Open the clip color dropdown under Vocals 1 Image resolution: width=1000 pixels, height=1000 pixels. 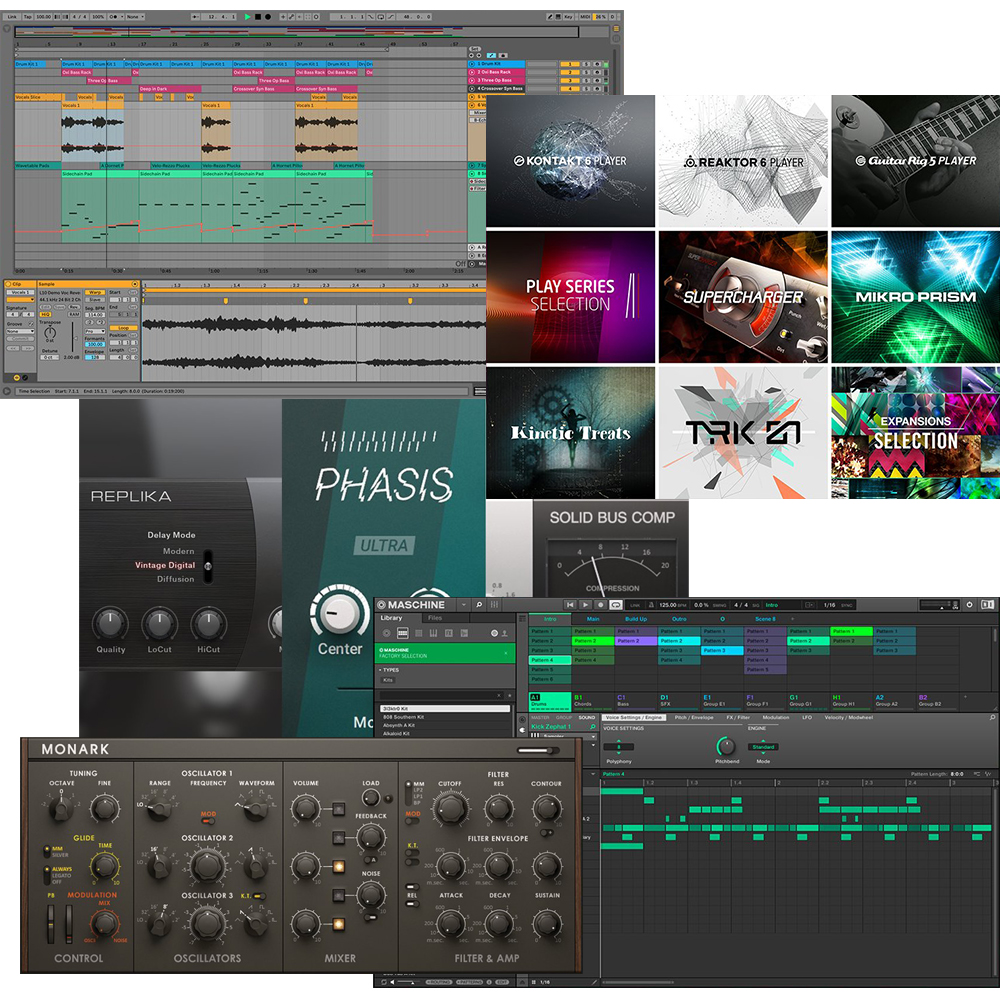pyautogui.click(x=20, y=300)
